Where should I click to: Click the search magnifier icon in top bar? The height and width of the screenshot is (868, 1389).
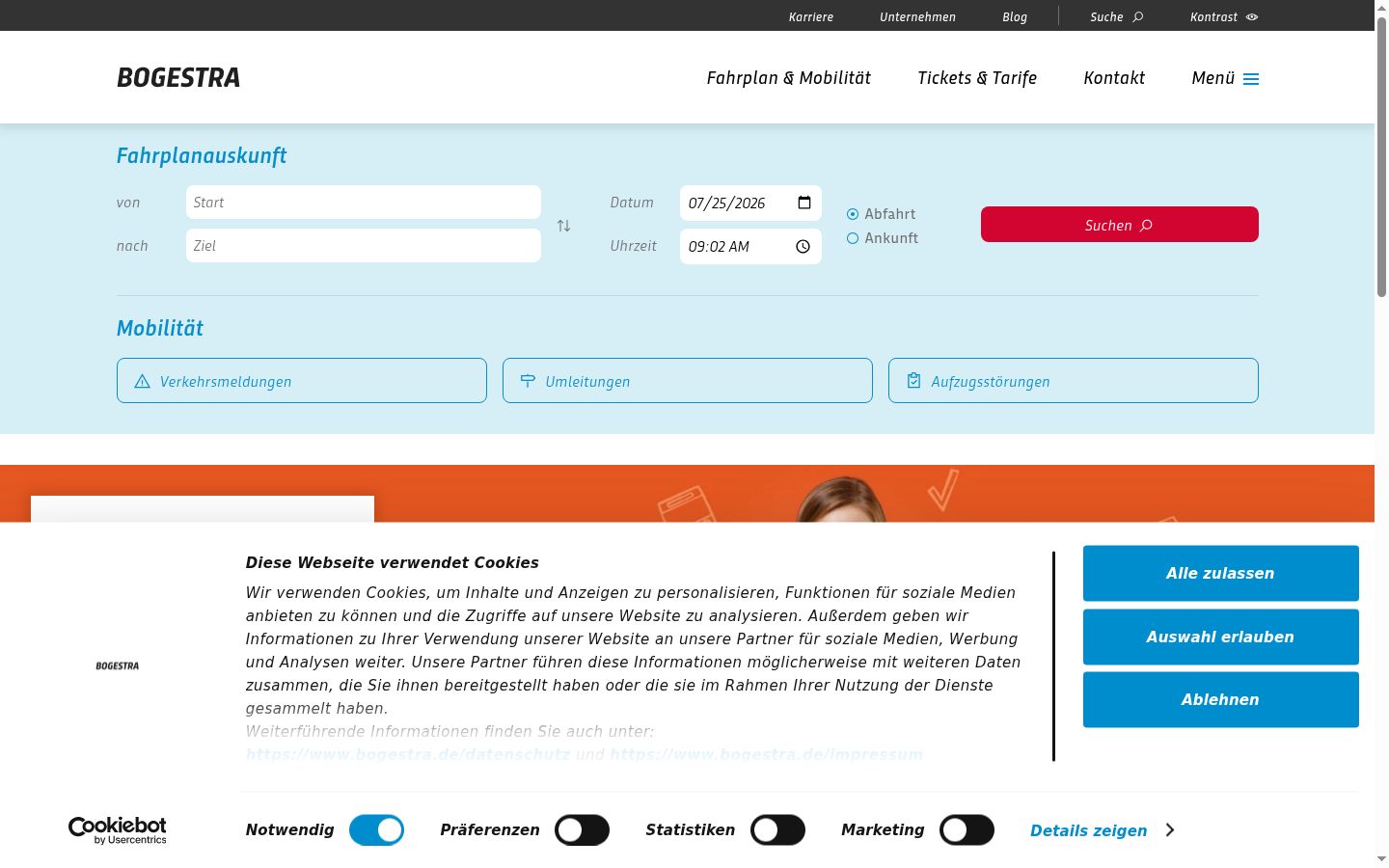tap(1138, 17)
